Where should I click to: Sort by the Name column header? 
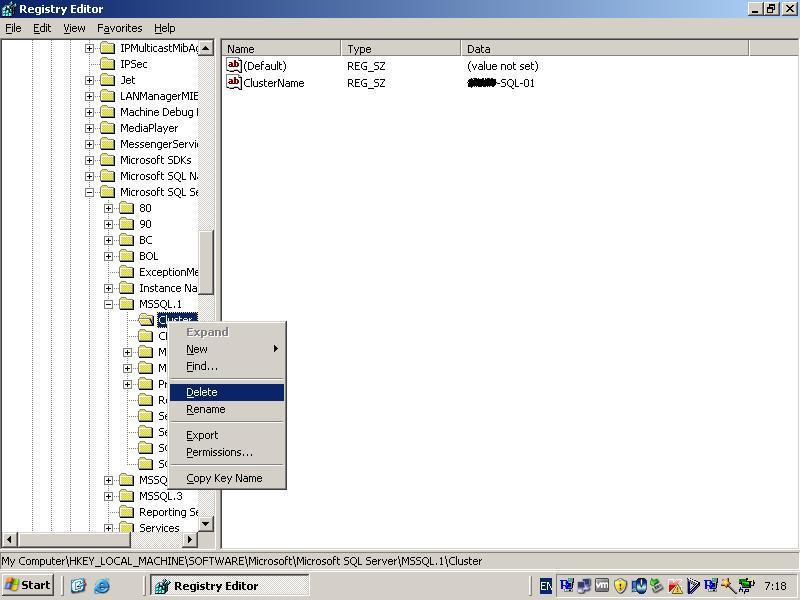coord(281,48)
